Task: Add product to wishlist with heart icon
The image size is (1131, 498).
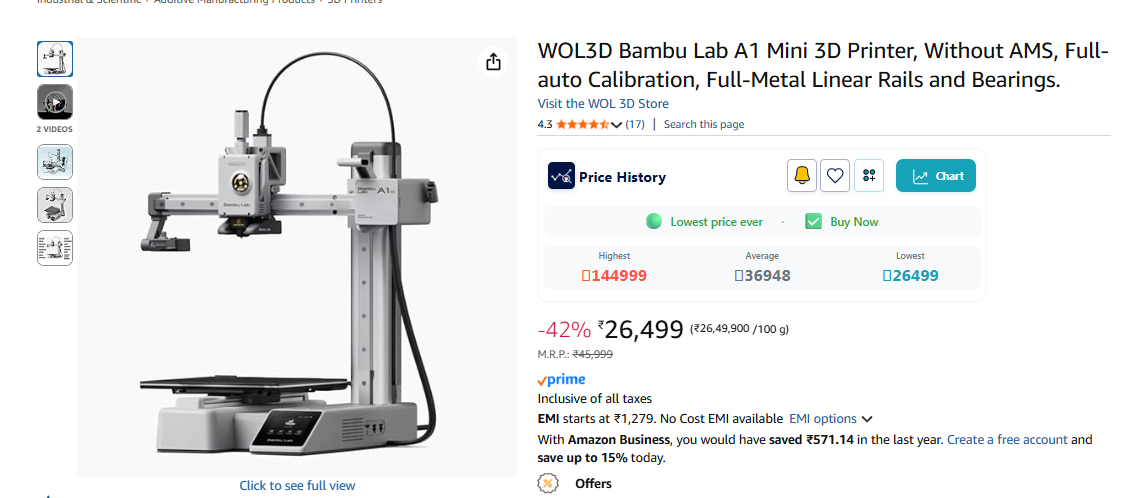Action: pos(835,176)
